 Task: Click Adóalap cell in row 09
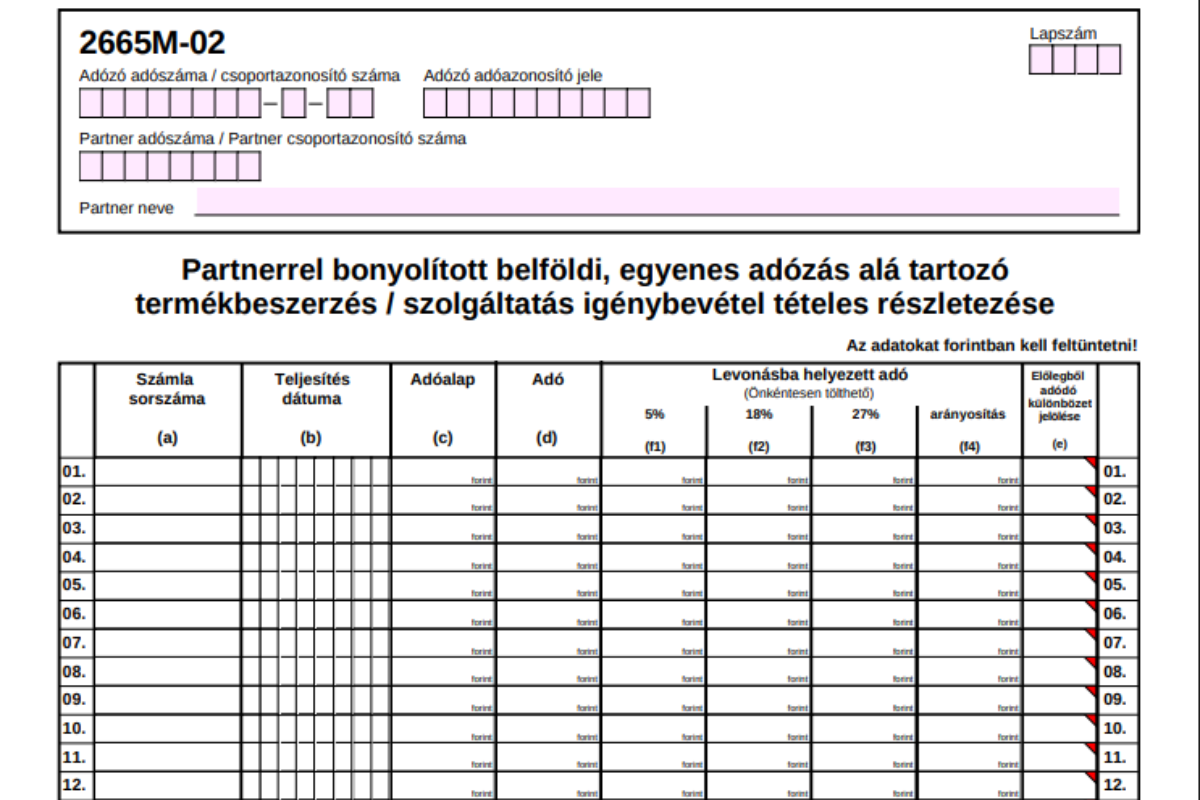[x=443, y=702]
